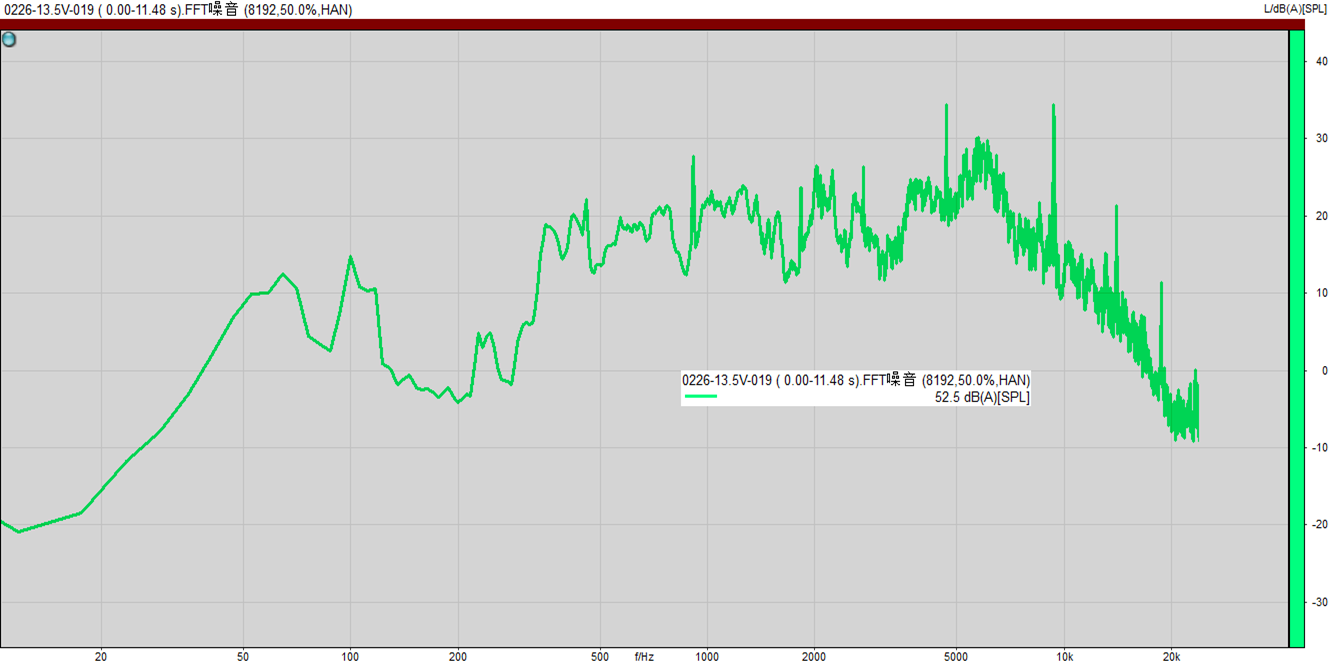Click the legend curve name text
This screenshot has height=665, width=1331.
[x=856, y=380]
